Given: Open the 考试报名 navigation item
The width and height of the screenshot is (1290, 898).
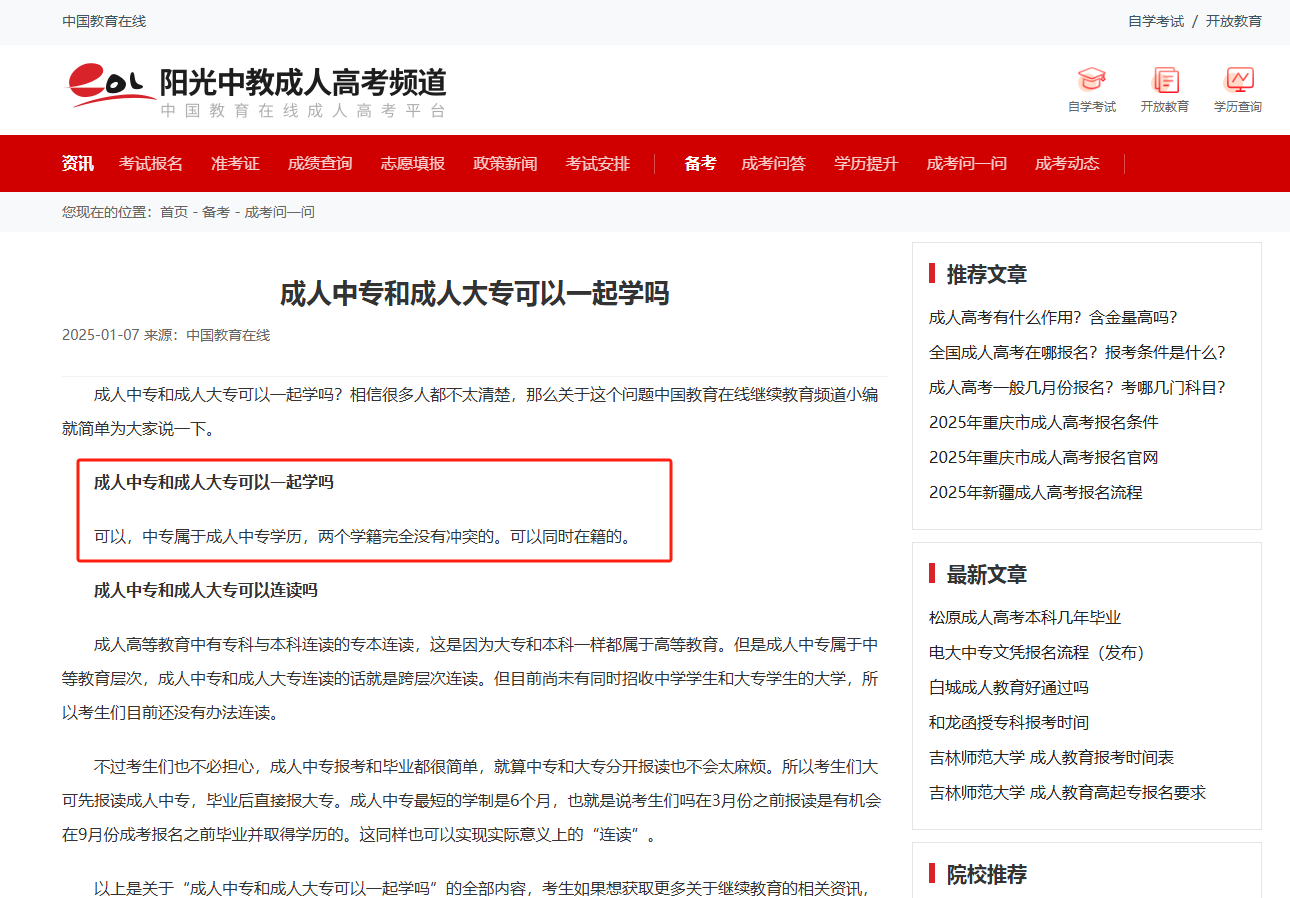Looking at the screenshot, I should tap(151, 163).
